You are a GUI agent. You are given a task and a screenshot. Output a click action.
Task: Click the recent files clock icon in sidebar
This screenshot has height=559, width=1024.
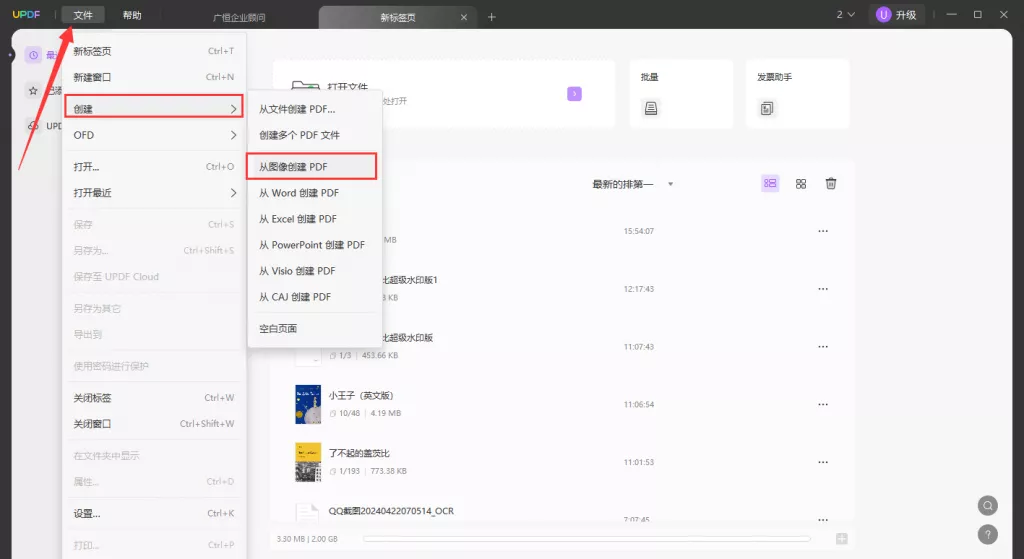point(33,55)
